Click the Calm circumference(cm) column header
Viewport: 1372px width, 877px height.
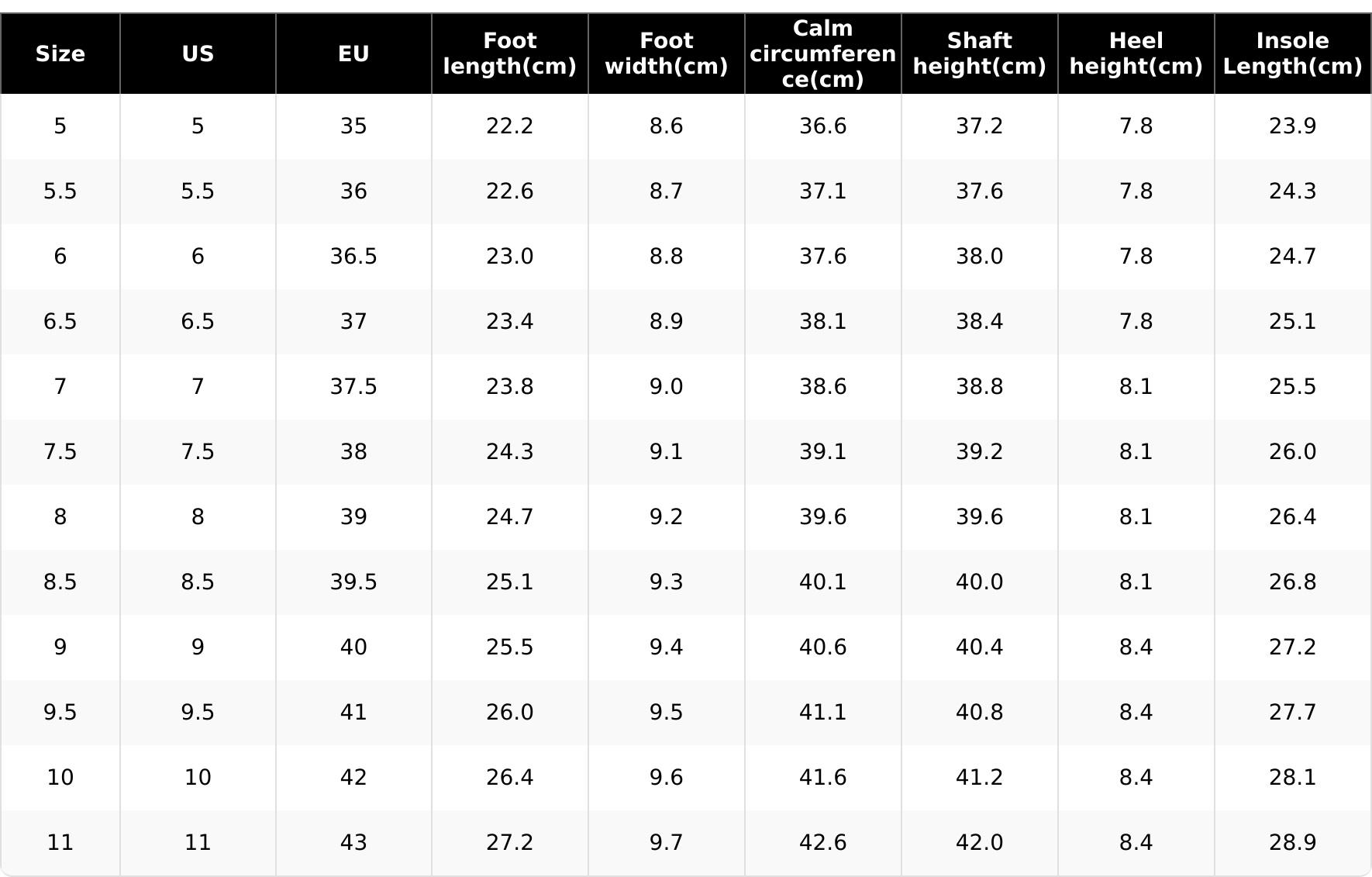click(x=822, y=54)
